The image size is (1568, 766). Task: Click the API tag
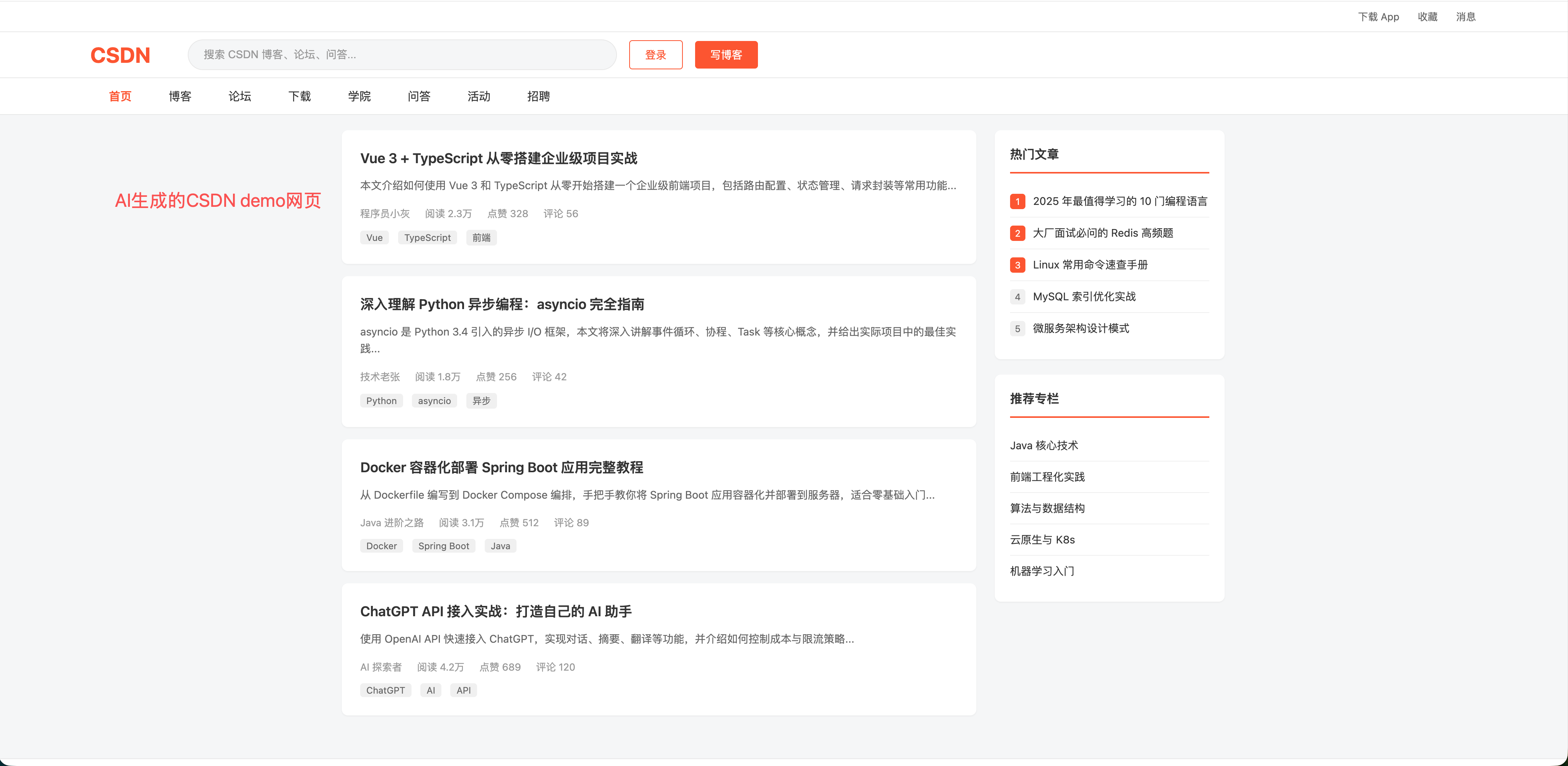click(464, 691)
